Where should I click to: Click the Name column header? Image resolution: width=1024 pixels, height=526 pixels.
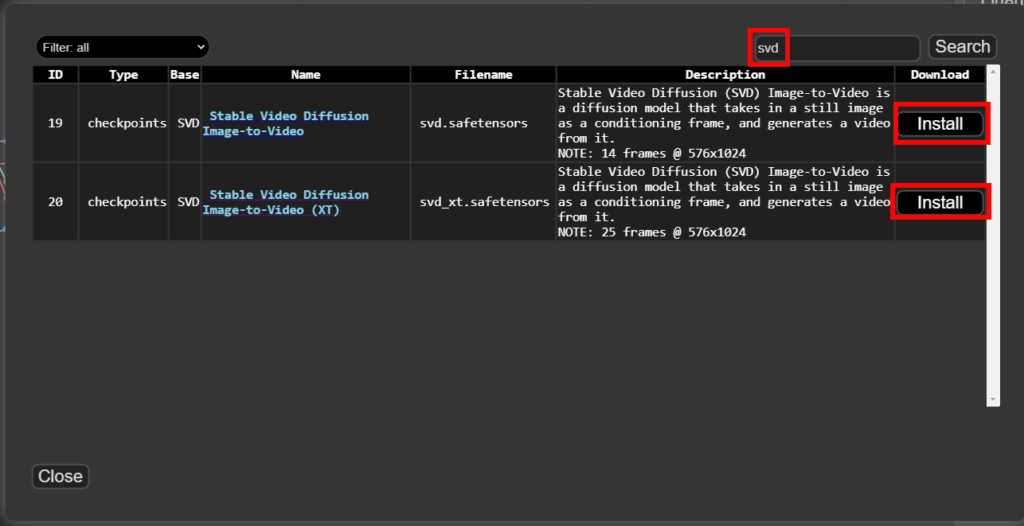point(306,74)
